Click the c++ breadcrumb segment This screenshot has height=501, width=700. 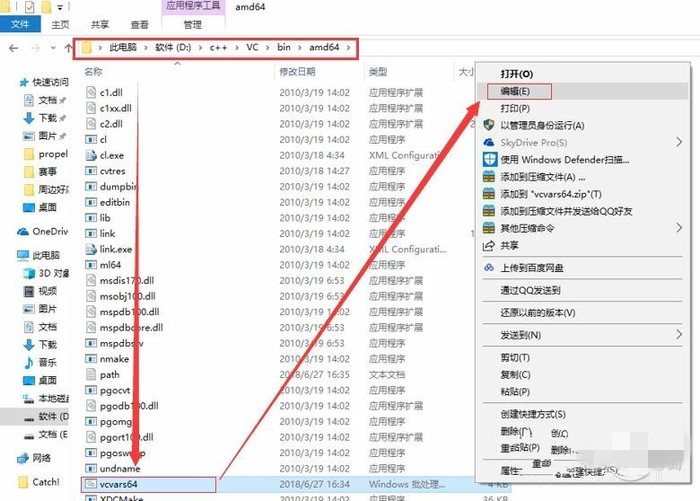point(218,47)
